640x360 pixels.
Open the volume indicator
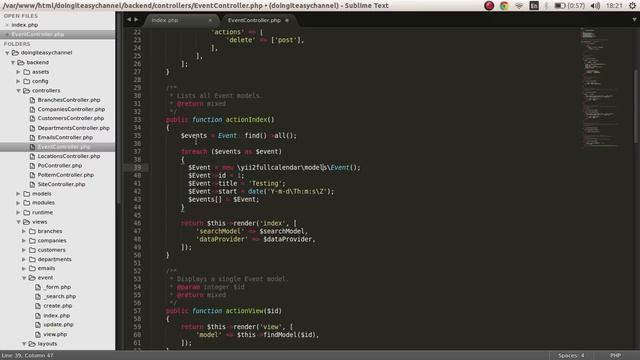[595, 6]
